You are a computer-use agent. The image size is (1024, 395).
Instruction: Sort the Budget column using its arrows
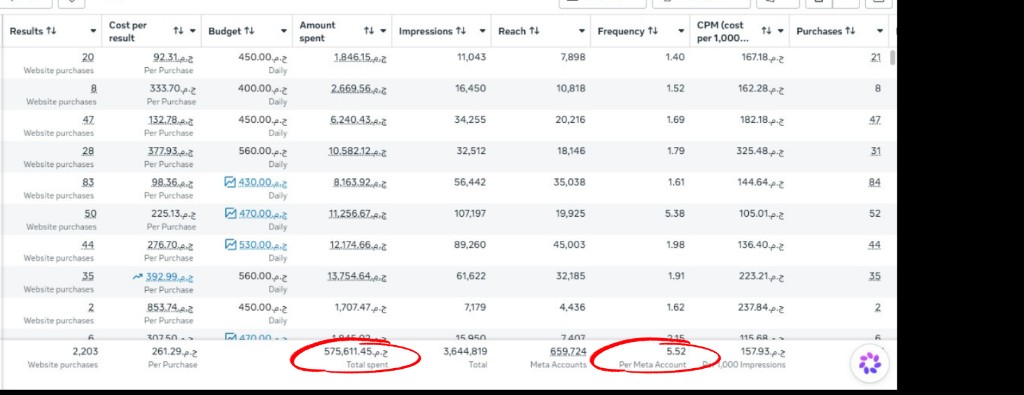click(249, 31)
